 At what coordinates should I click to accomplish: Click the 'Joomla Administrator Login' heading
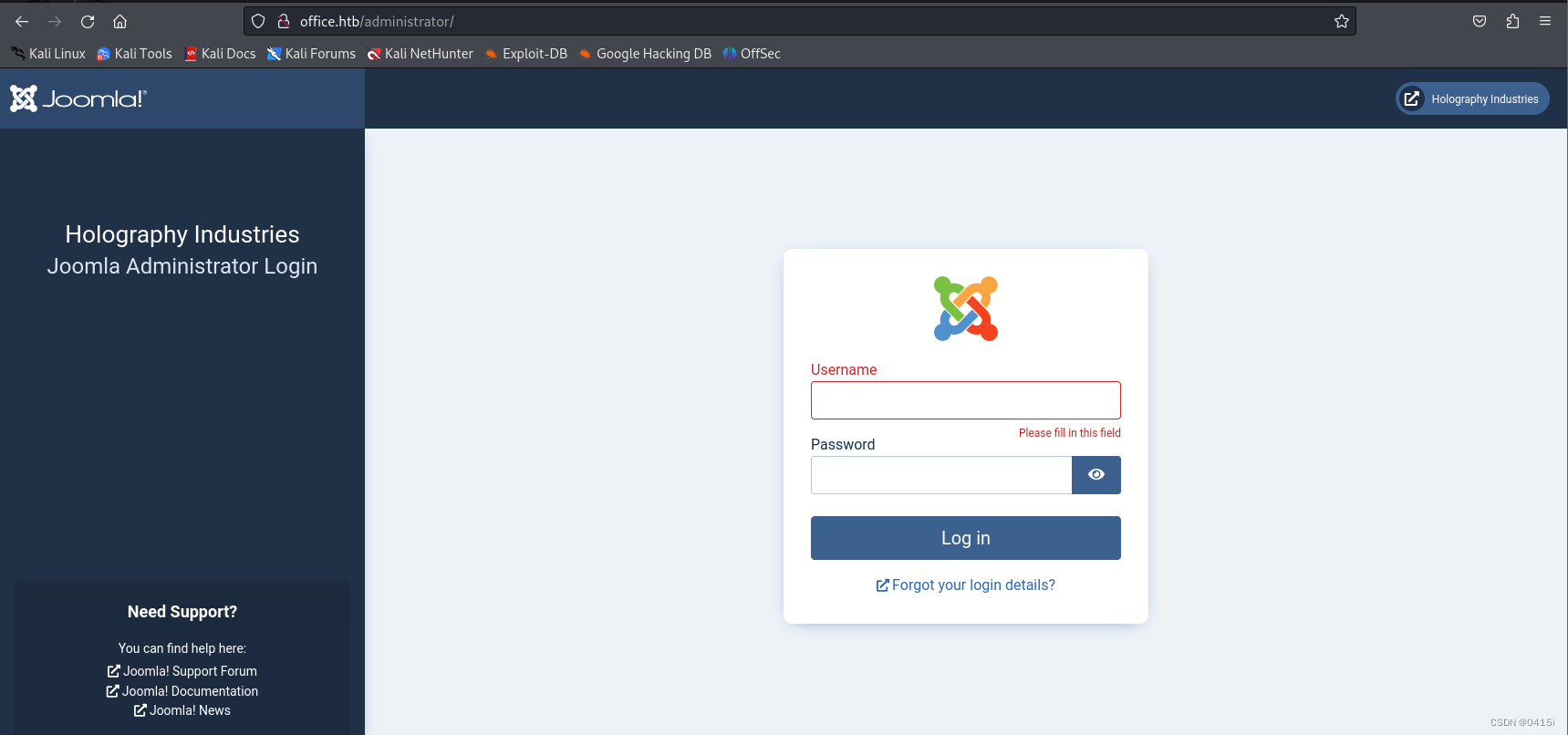(x=182, y=266)
